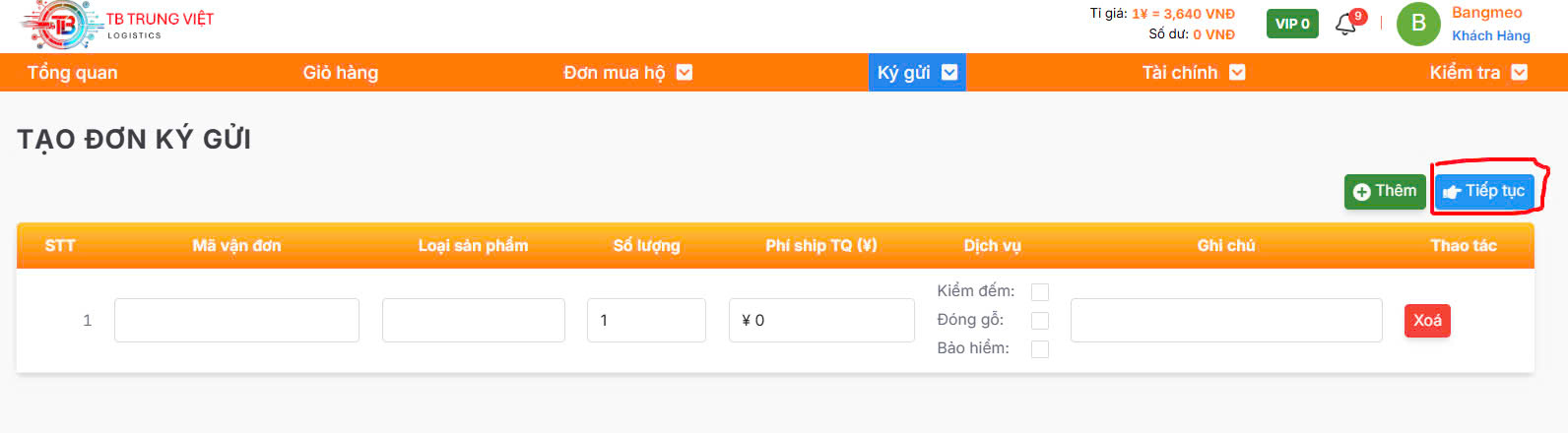
Task: Click the VIP 0 badge
Action: coord(1292,24)
